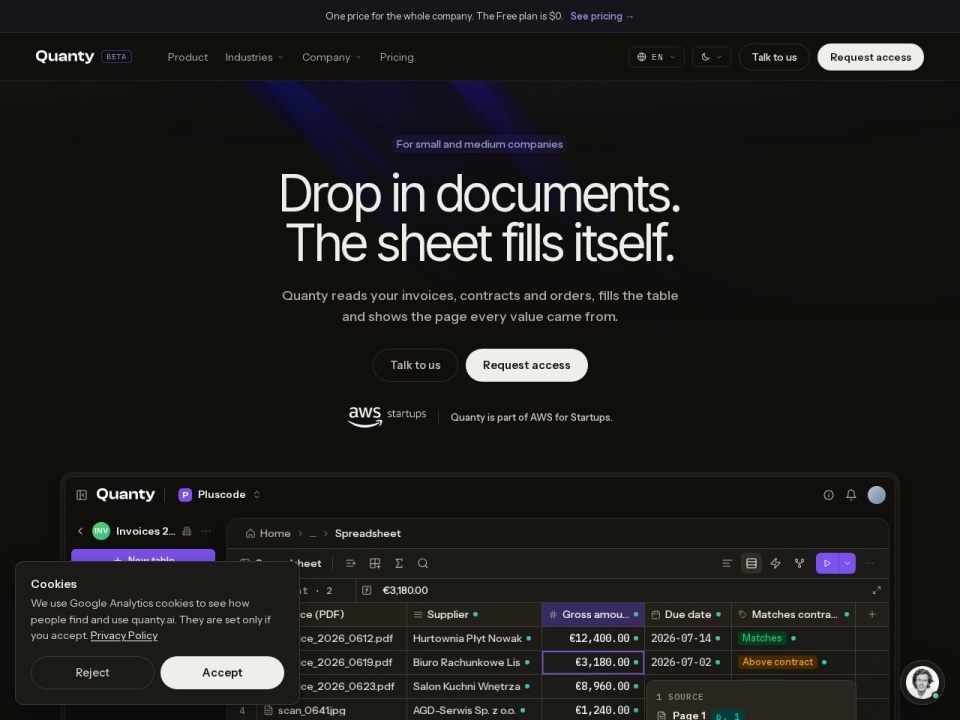Accept cookies
The width and height of the screenshot is (960, 720).
tap(222, 672)
